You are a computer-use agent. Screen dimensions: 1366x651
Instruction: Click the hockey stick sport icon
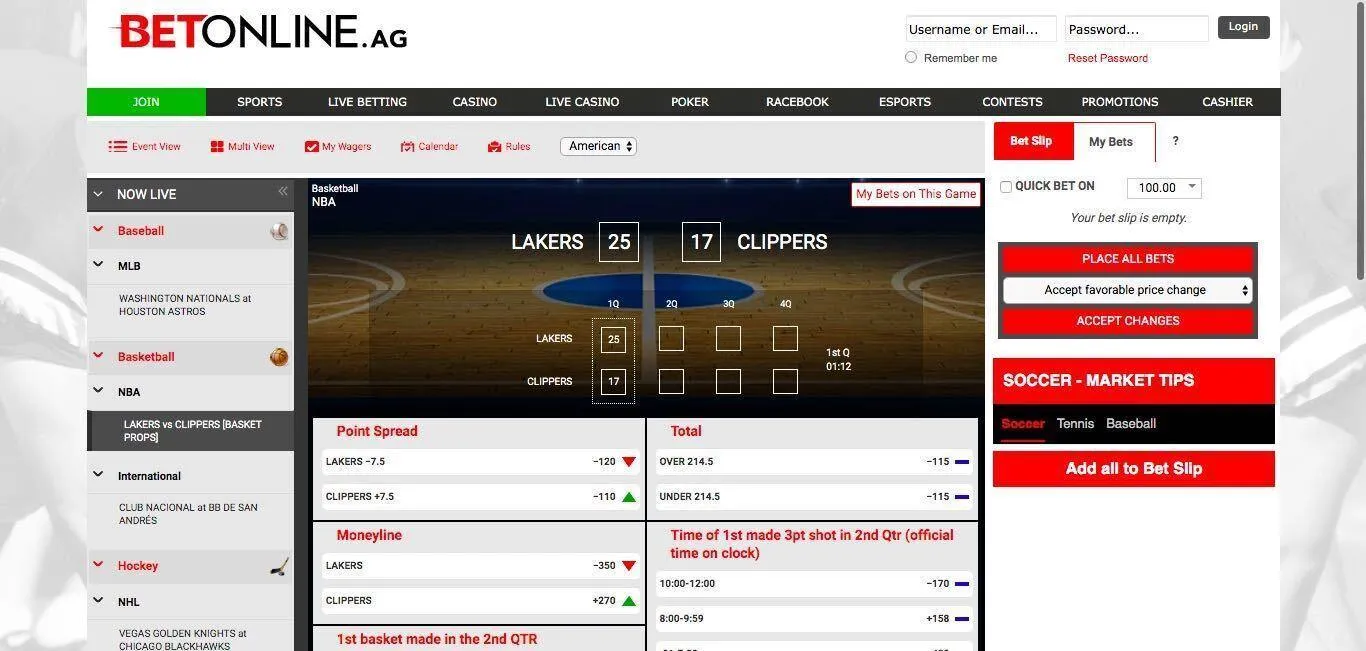pos(279,566)
